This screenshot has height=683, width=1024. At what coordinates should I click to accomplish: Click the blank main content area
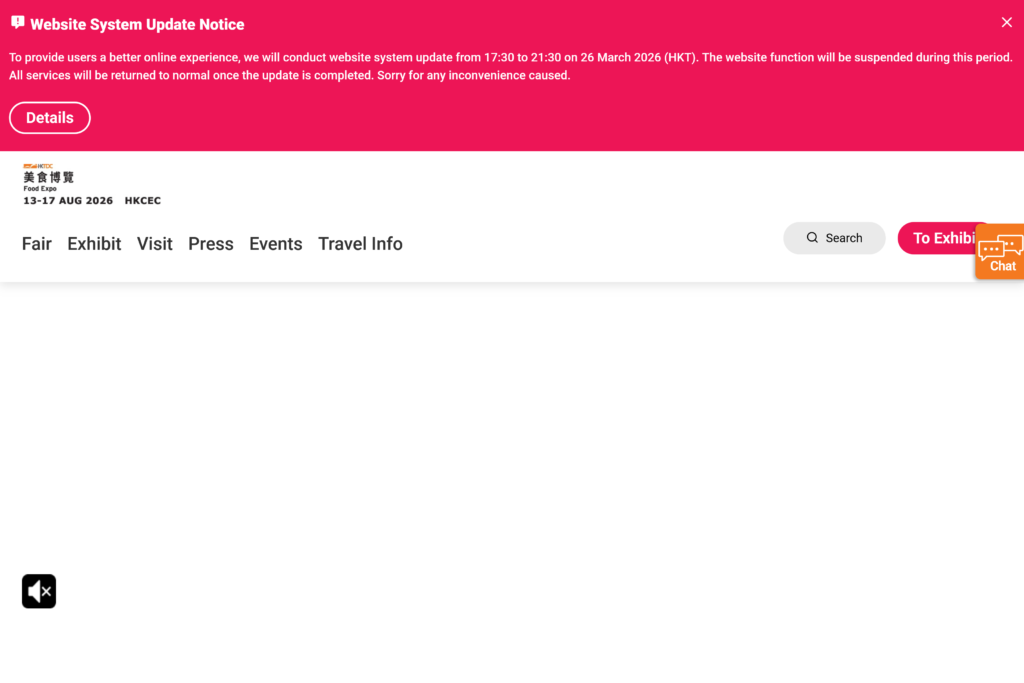[x=512, y=450]
